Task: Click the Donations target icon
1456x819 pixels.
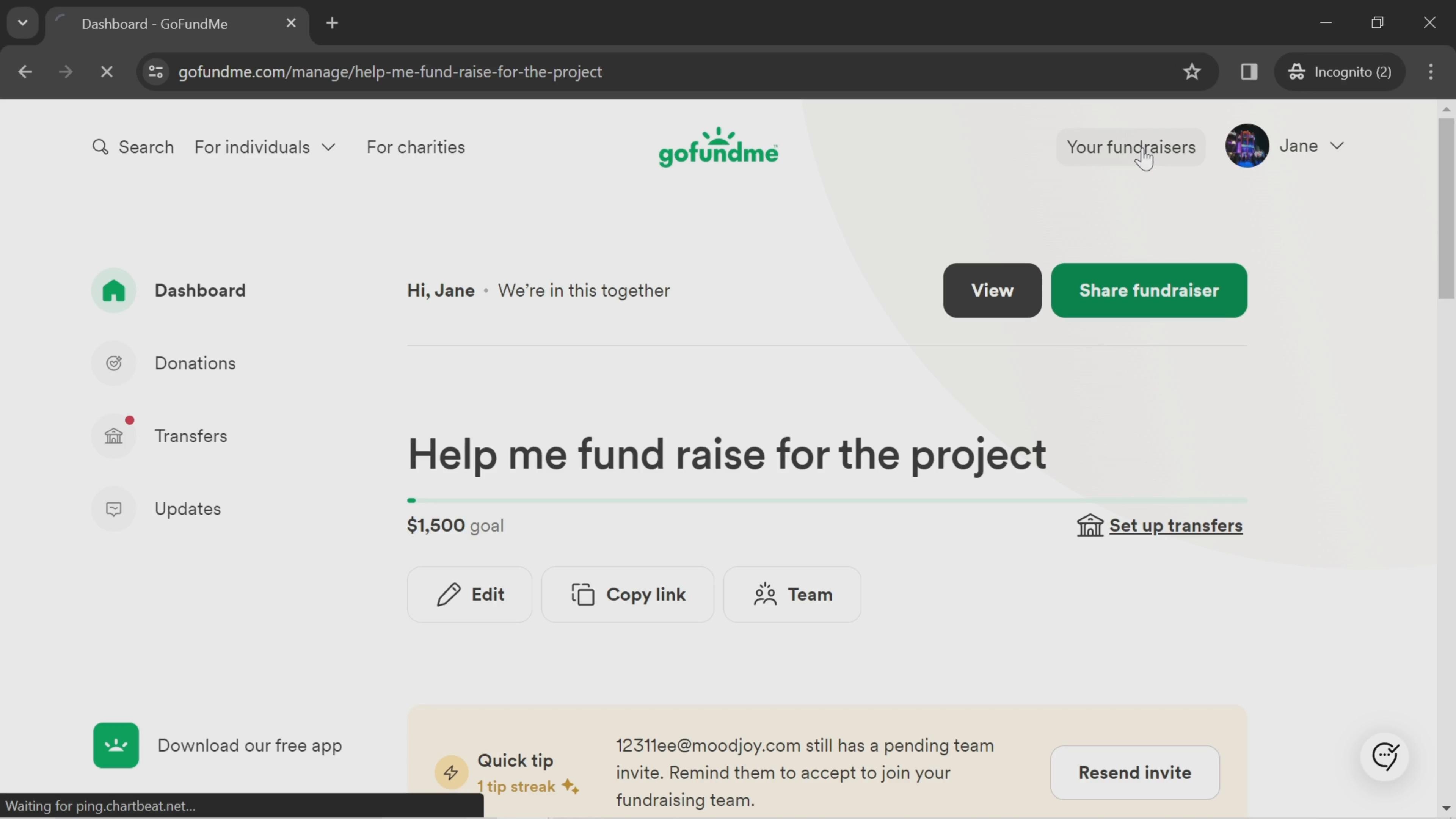Action: (x=114, y=363)
